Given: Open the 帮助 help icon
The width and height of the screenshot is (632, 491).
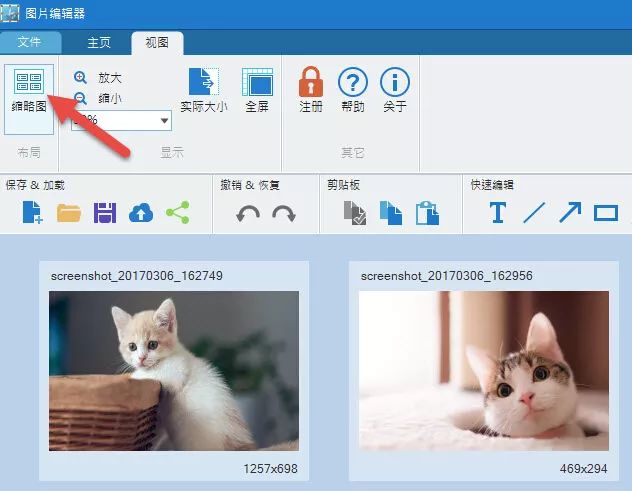Looking at the screenshot, I should coord(353,84).
